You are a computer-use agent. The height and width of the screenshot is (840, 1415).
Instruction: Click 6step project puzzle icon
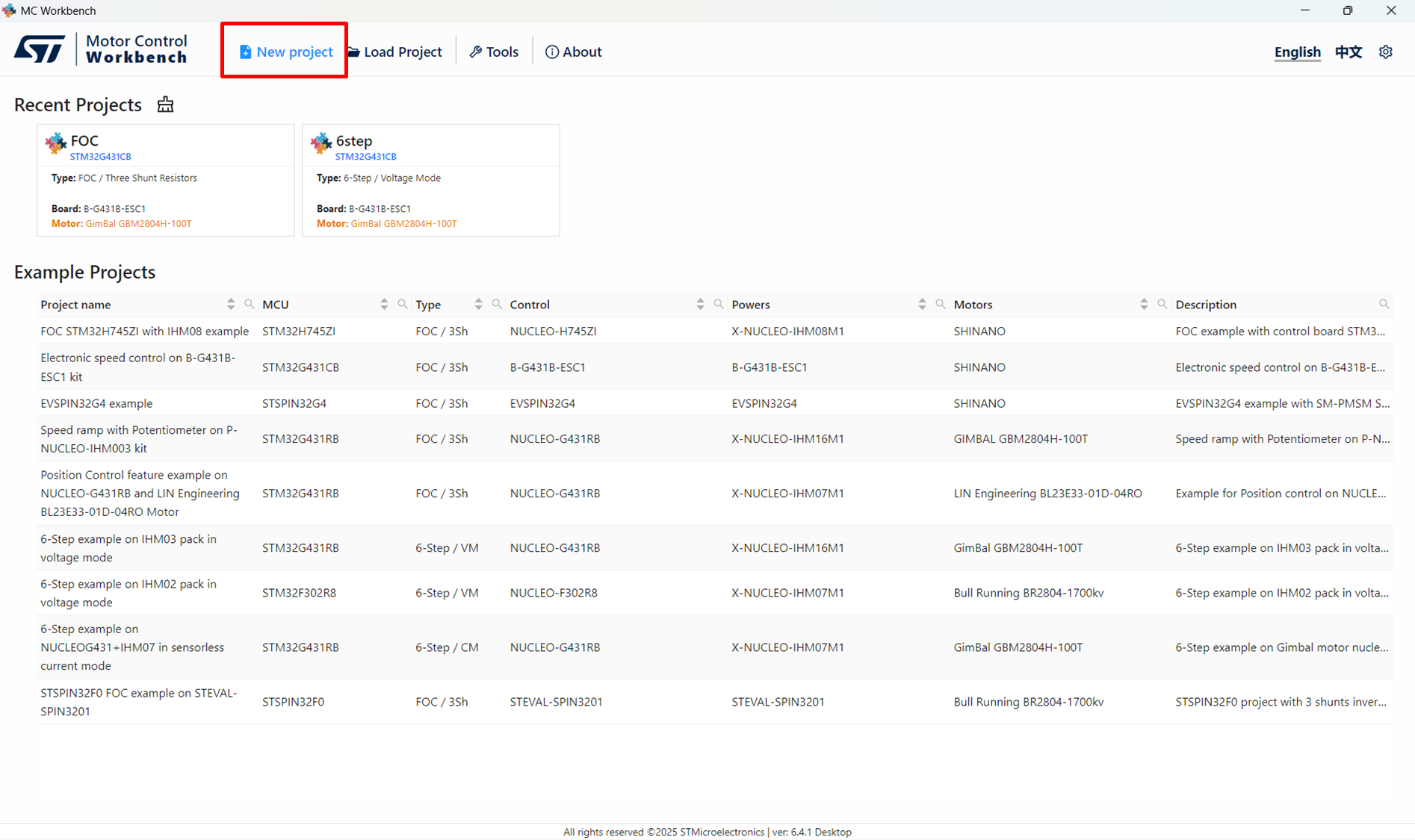[x=321, y=143]
